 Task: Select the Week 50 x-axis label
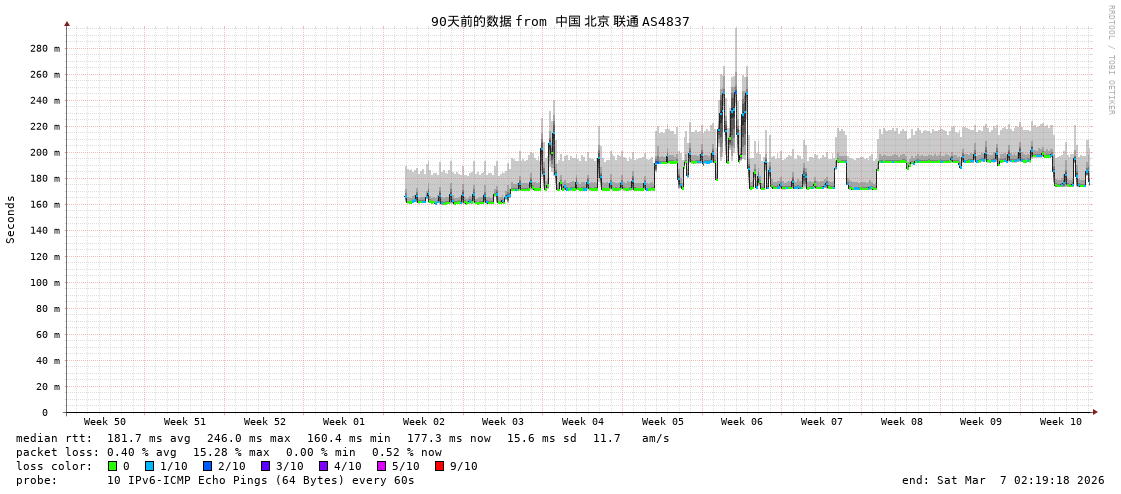(x=105, y=422)
